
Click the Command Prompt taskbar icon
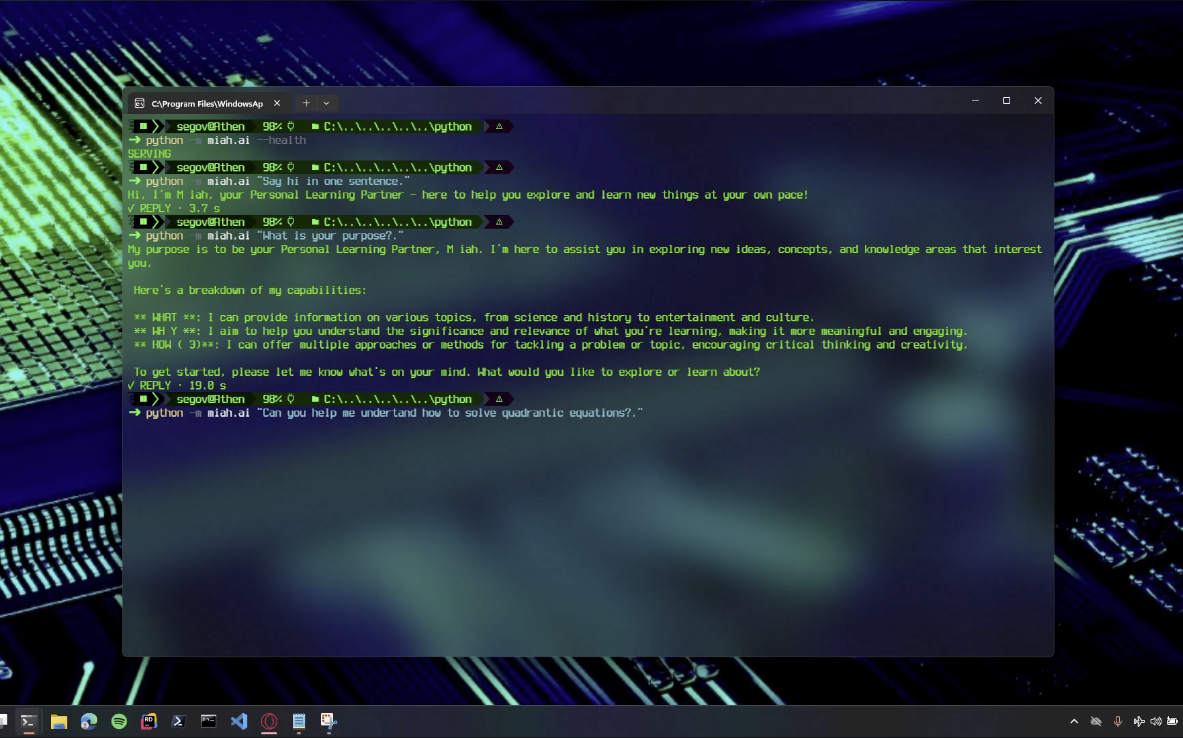coord(208,721)
